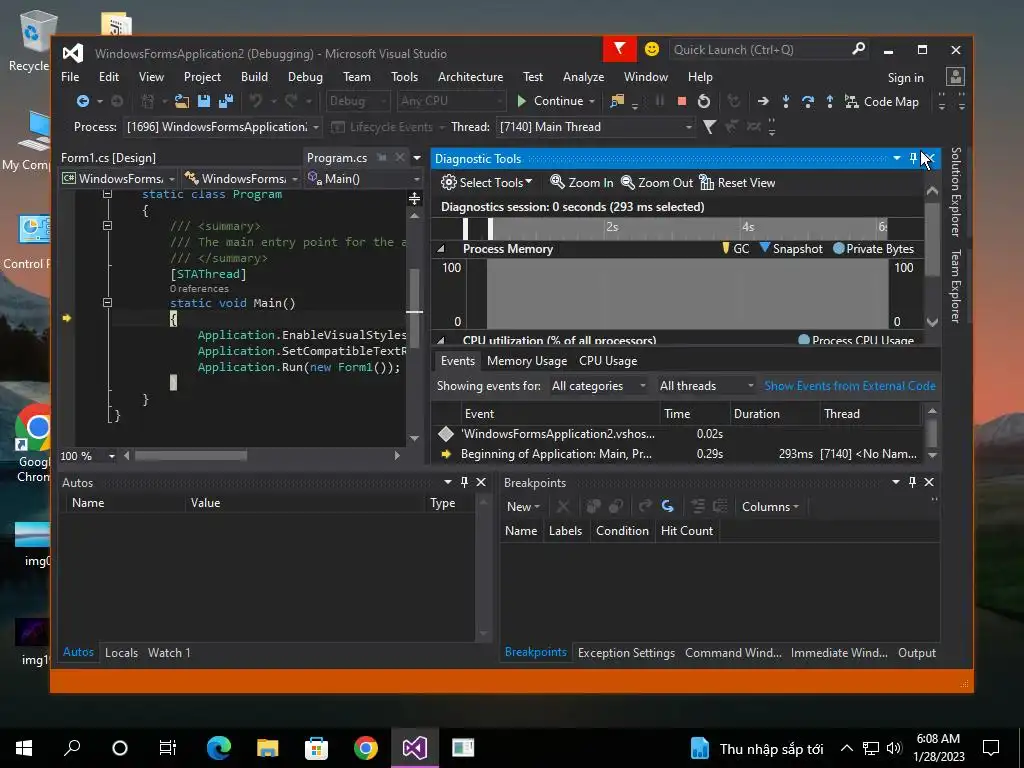The image size is (1024, 768).
Task: Open the Thread dropdown showing [7140] Main Thread
Action: click(x=595, y=127)
